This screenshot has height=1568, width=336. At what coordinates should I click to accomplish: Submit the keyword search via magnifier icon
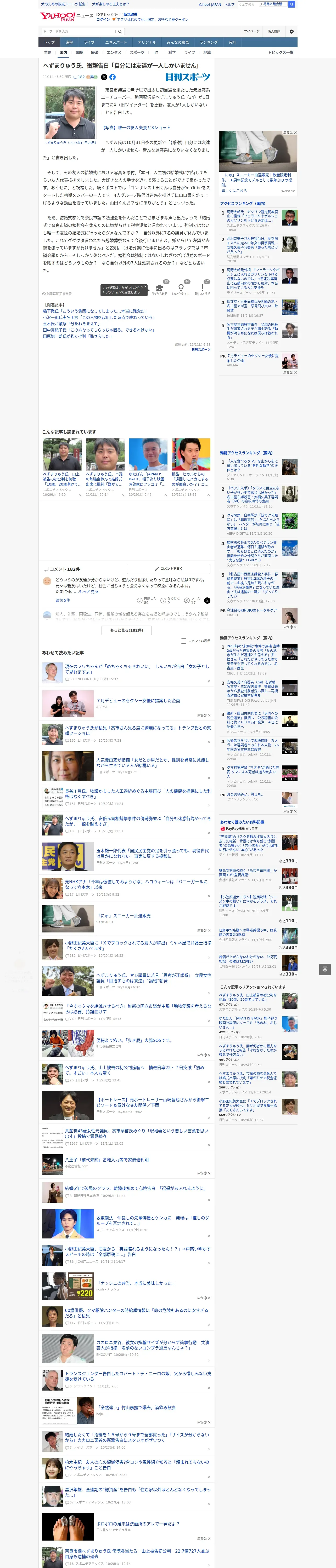(120, 32)
